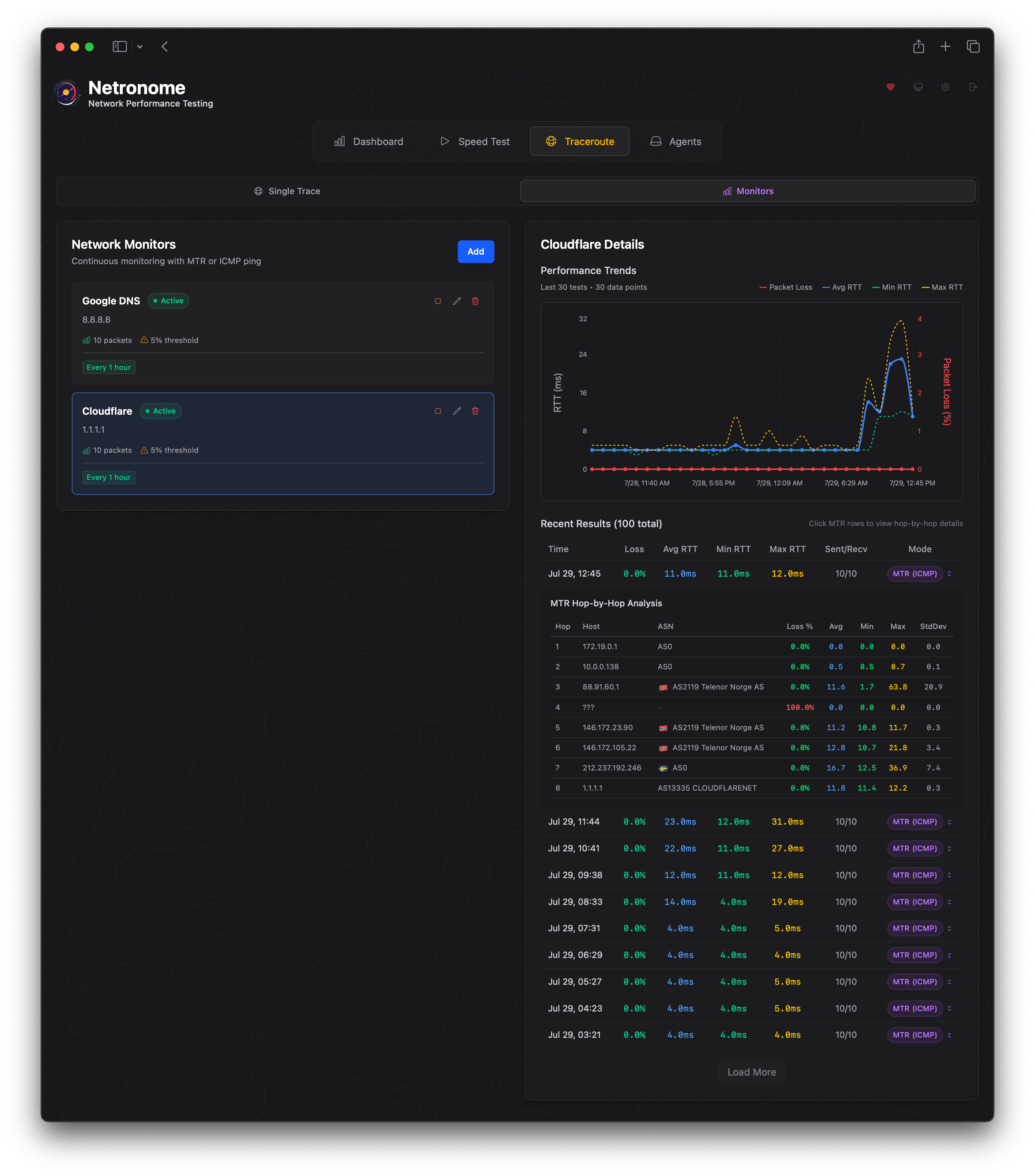Click the Active badge on Google DNS

pyautogui.click(x=168, y=301)
